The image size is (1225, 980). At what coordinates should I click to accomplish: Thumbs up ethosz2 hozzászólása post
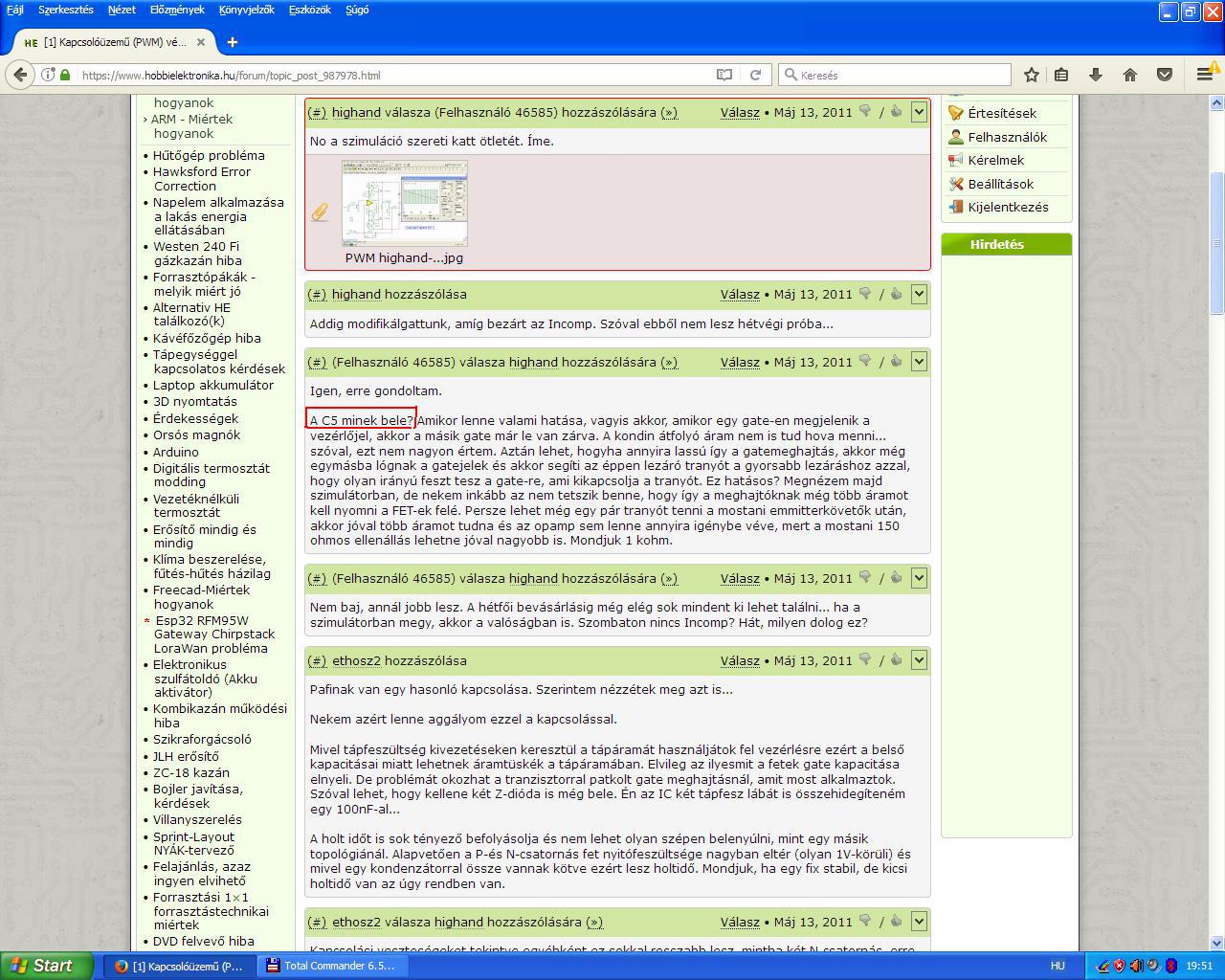tap(897, 659)
